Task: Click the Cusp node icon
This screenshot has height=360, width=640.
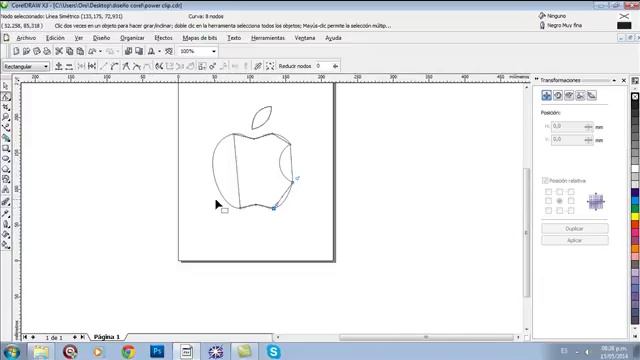Action: [126, 66]
